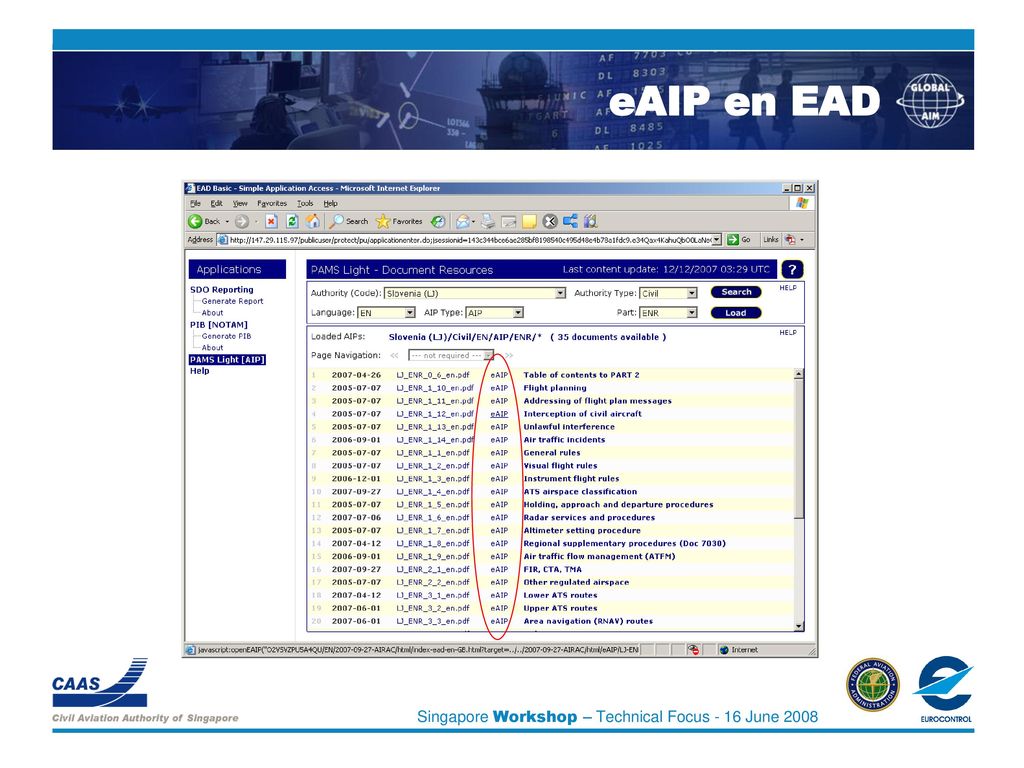
Task: Open the View menu
Action: click(240, 204)
